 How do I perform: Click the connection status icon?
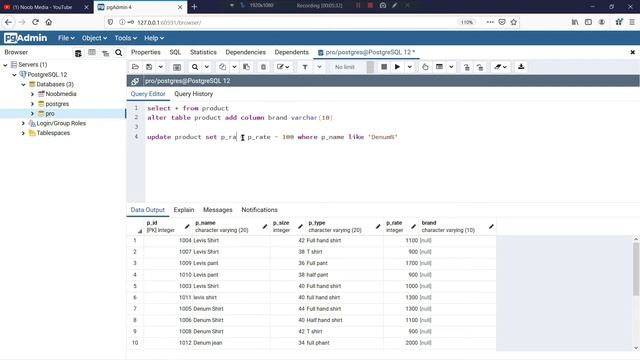pos(135,81)
